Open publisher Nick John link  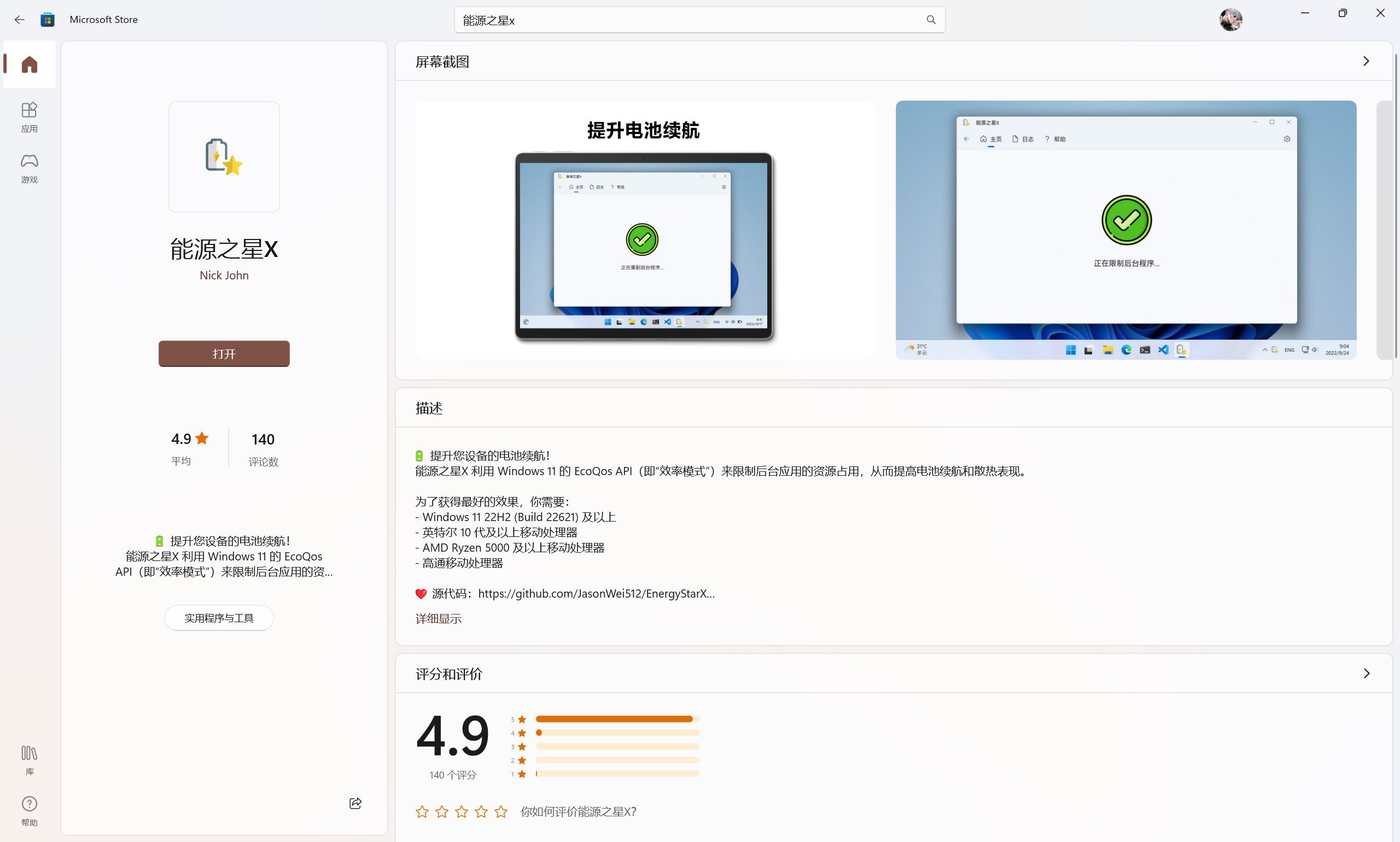(x=224, y=275)
